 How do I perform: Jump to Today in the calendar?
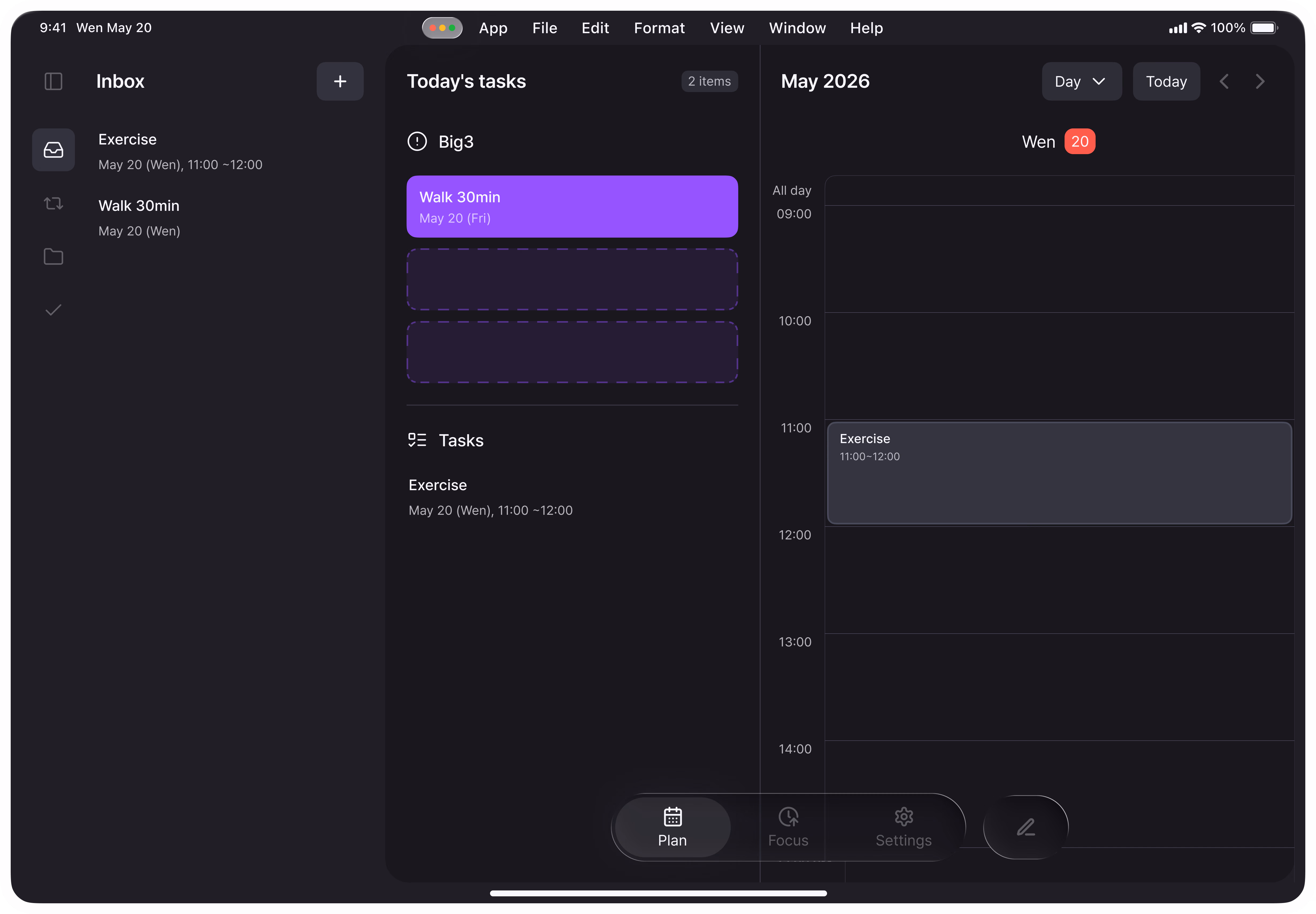pos(1166,81)
